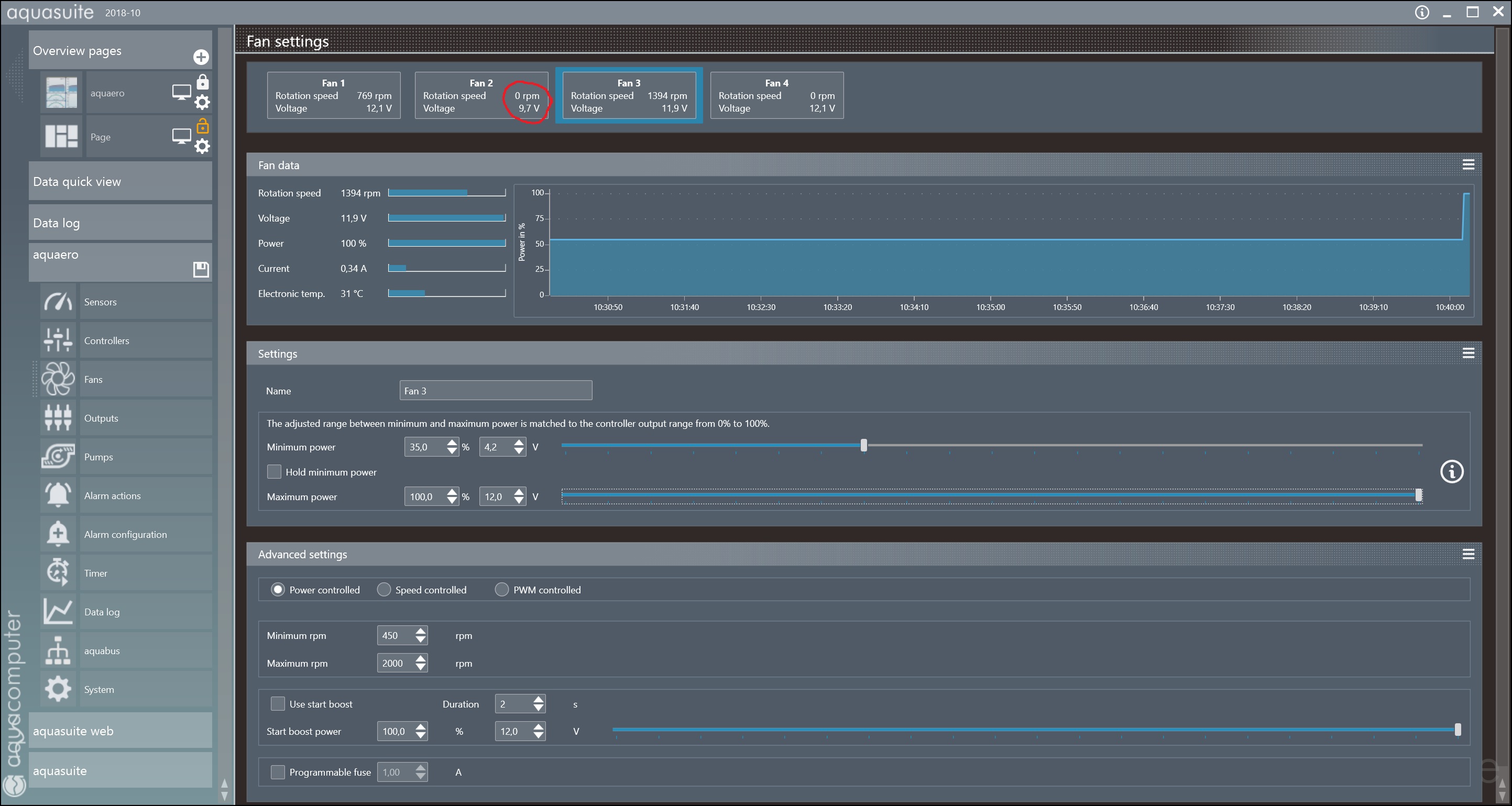Click the save disk icon under aquaero
Image resolution: width=1512 pixels, height=806 pixels.
201,269
